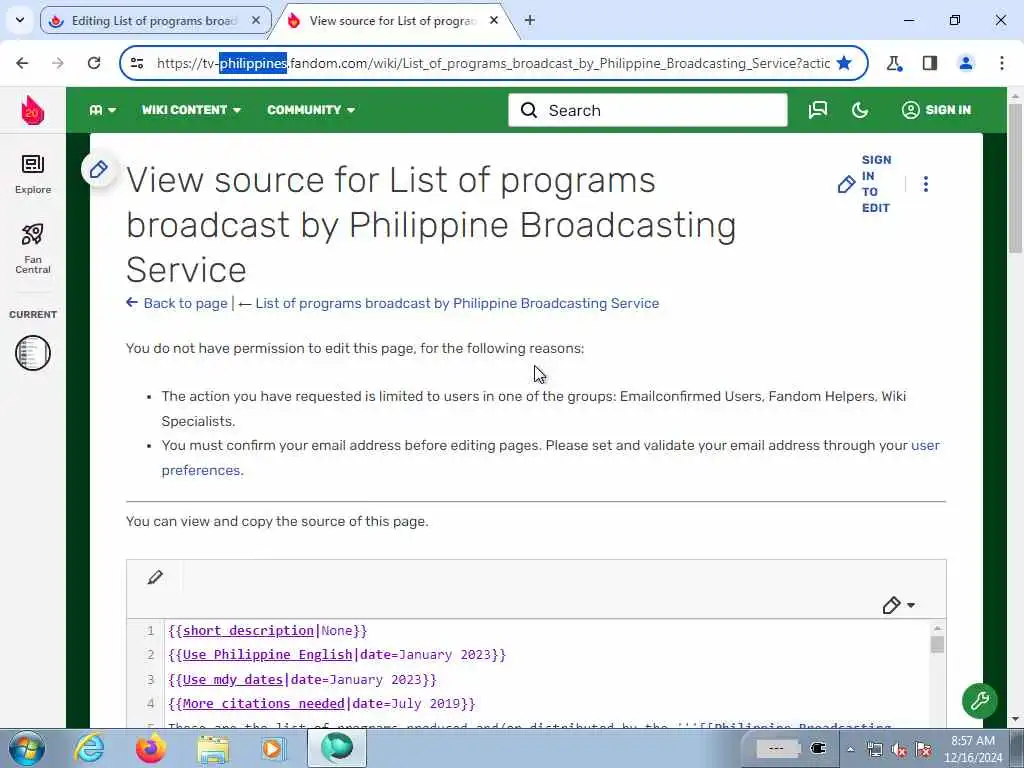This screenshot has width=1024, height=768.
Task: Click the page vertical scrollbar thumb
Action: tap(1016, 176)
